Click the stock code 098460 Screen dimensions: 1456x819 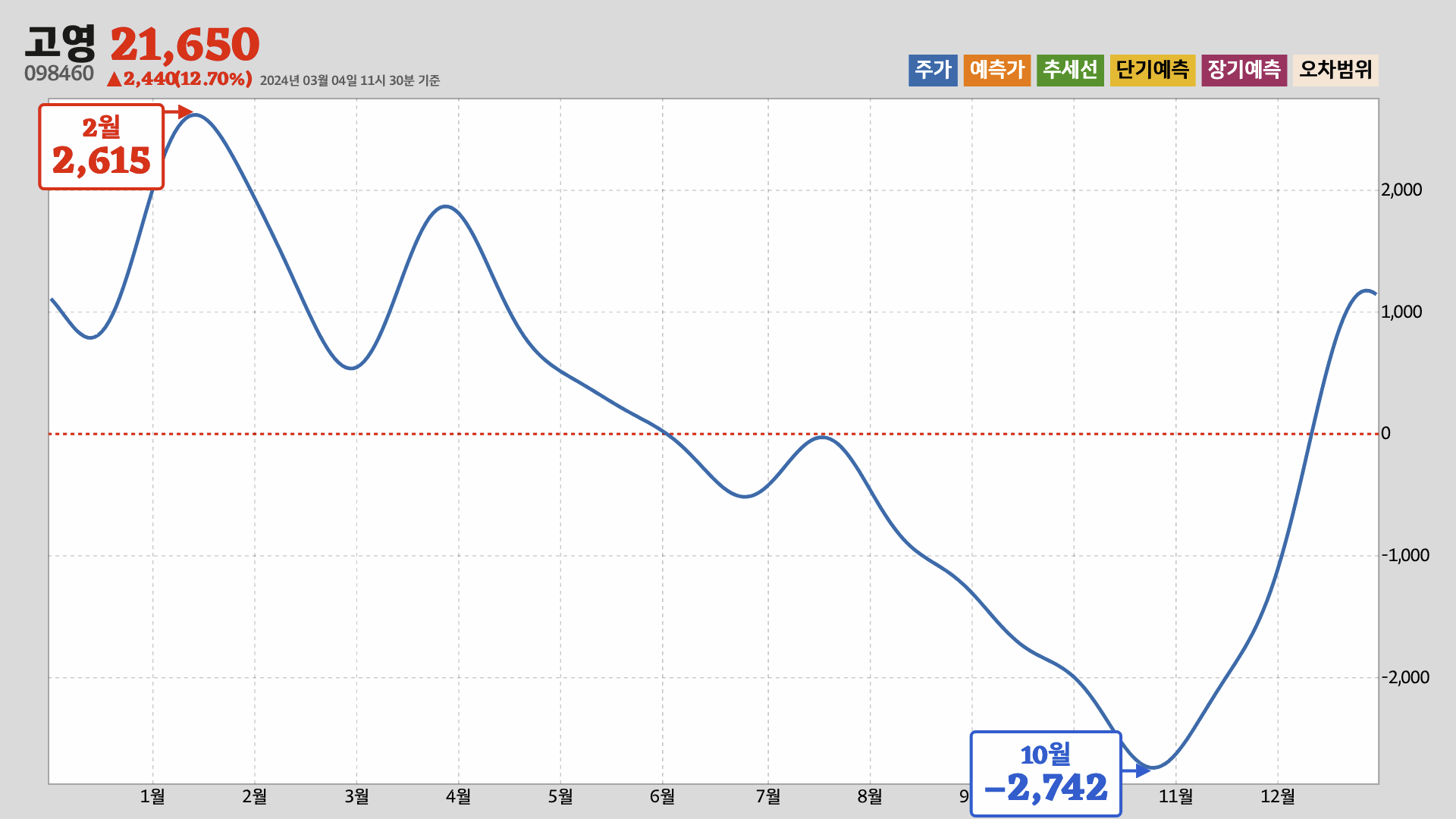[x=59, y=74]
